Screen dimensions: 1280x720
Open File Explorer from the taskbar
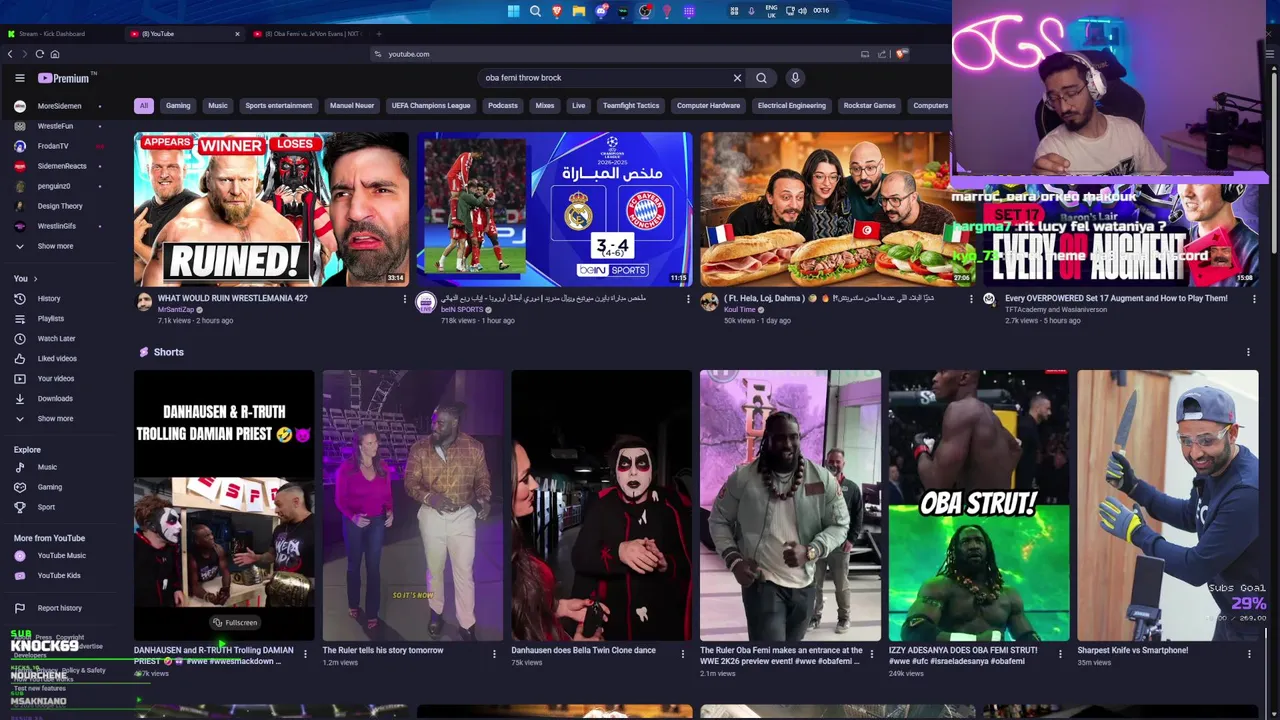click(x=579, y=11)
